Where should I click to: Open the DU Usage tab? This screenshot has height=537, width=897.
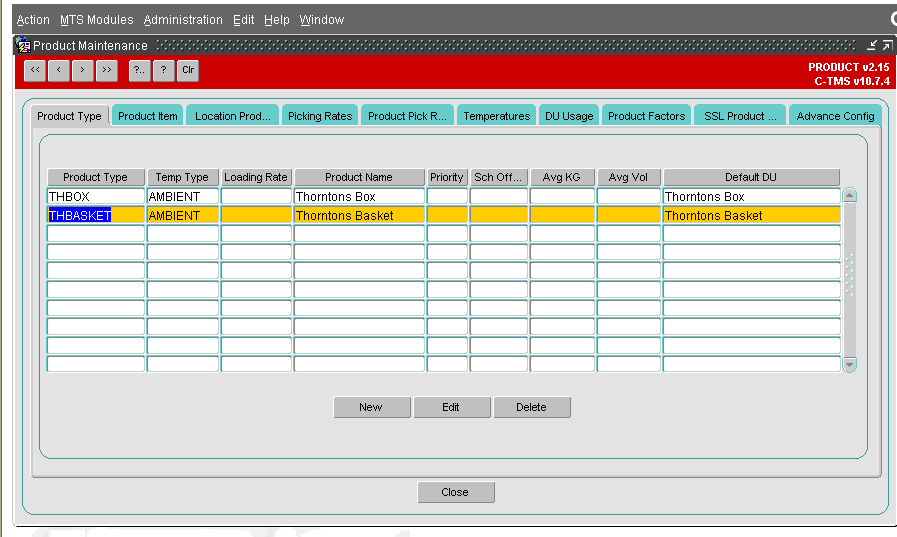point(569,116)
